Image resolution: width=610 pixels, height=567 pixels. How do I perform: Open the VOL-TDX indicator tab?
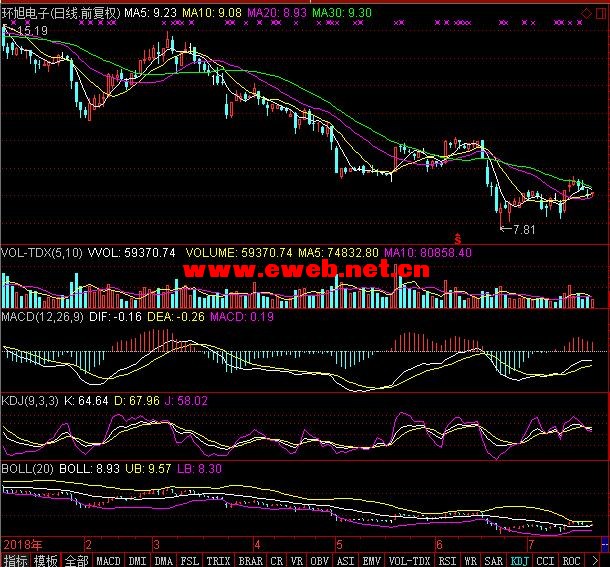coord(409,561)
